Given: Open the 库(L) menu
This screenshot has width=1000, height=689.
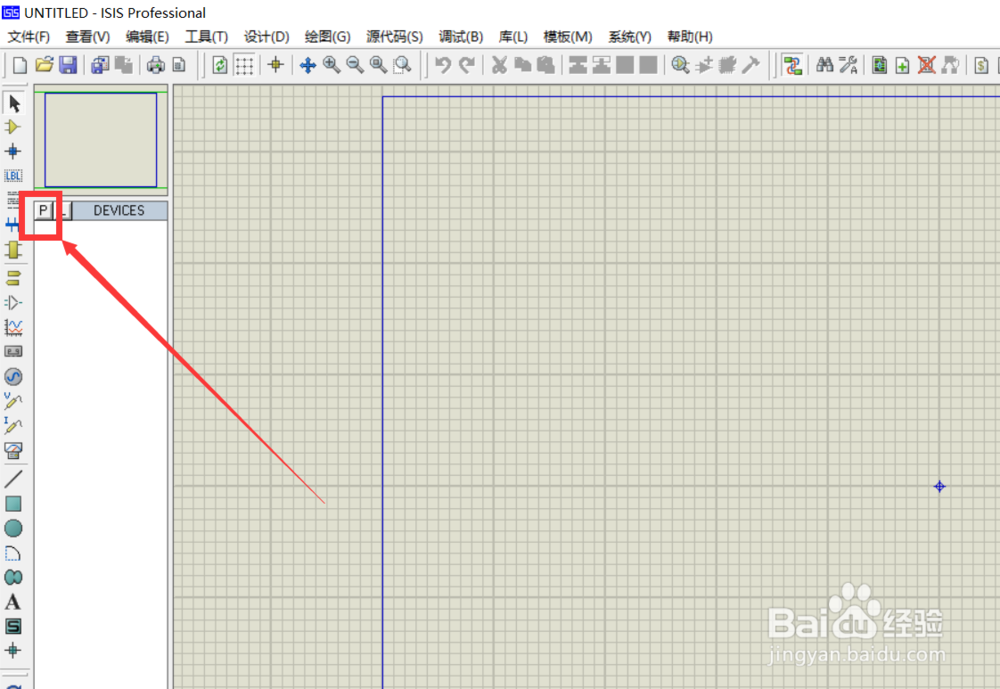Looking at the screenshot, I should pos(513,37).
